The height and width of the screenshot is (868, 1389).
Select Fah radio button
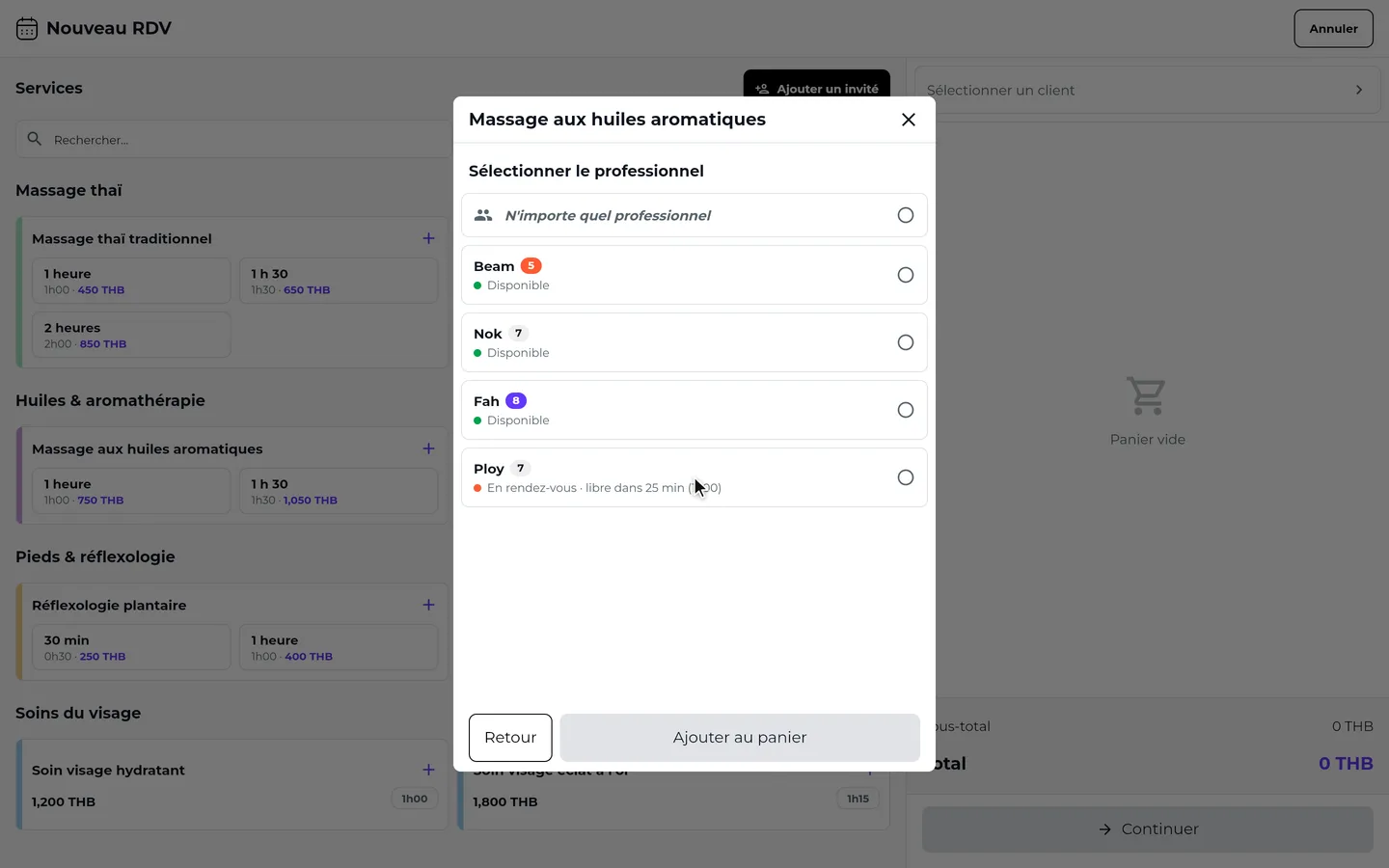tap(905, 410)
